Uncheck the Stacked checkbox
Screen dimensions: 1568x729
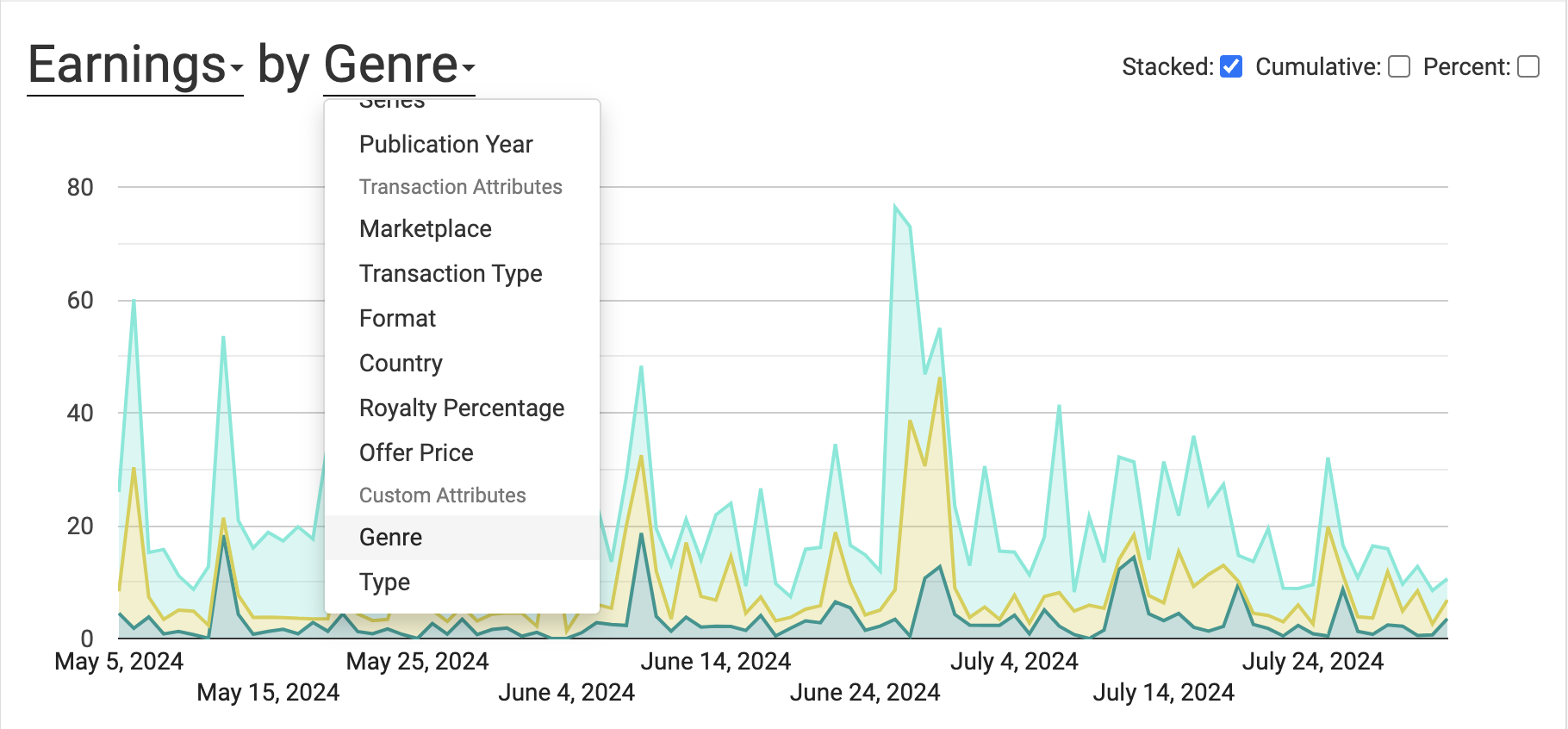click(x=1231, y=66)
